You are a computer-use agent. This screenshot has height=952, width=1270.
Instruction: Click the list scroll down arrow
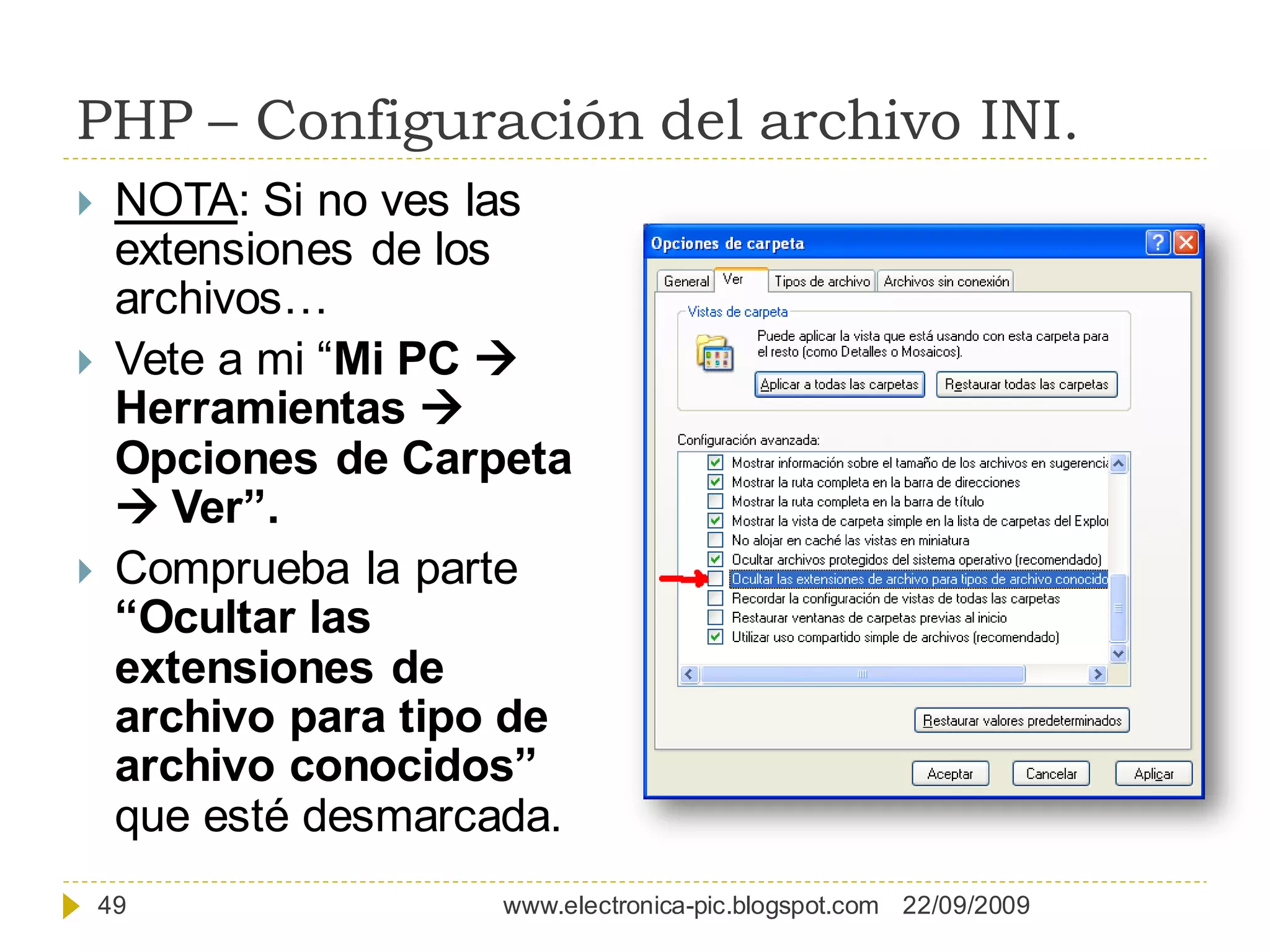[x=1118, y=654]
